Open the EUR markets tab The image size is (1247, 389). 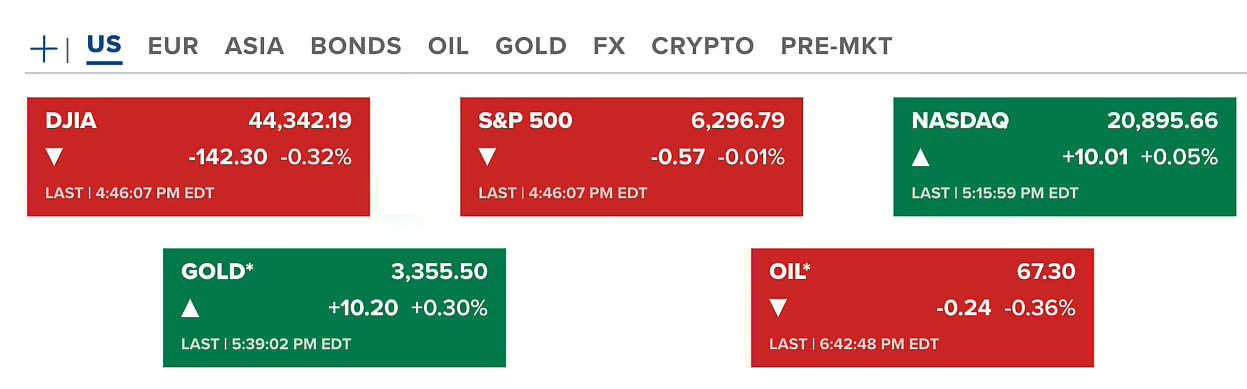click(x=173, y=46)
